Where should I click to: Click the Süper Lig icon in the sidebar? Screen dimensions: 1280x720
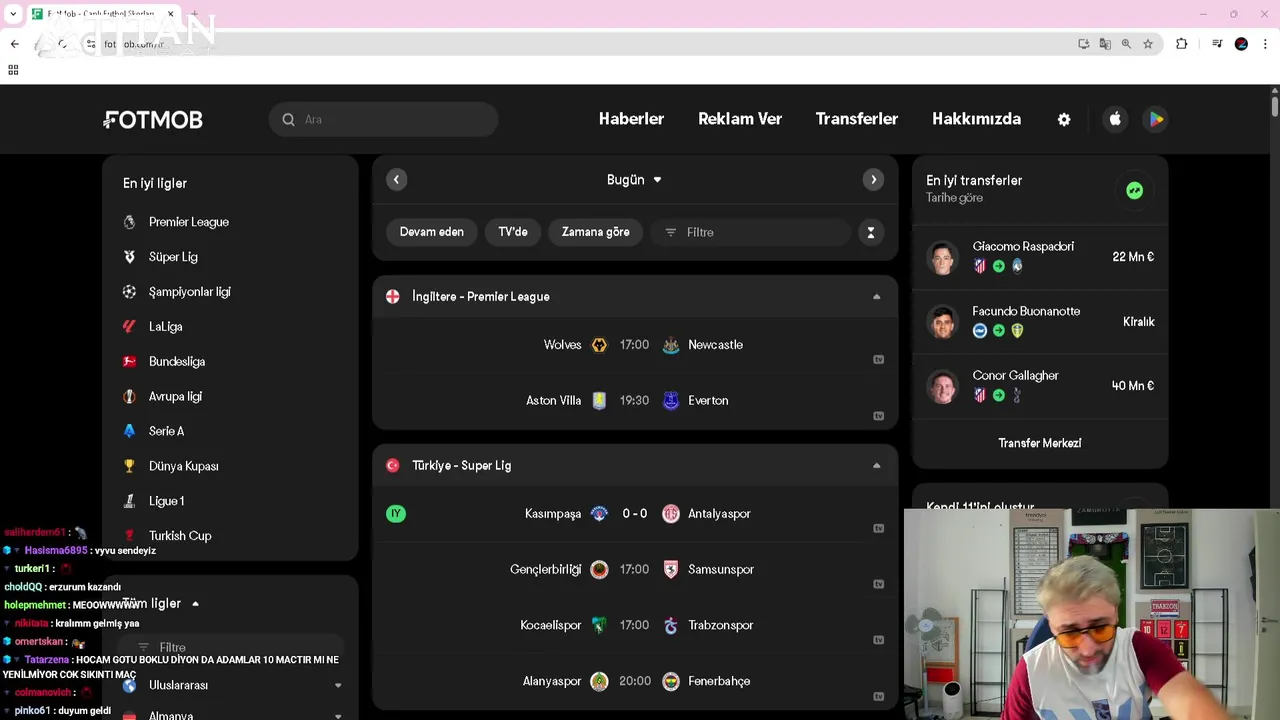click(129, 257)
